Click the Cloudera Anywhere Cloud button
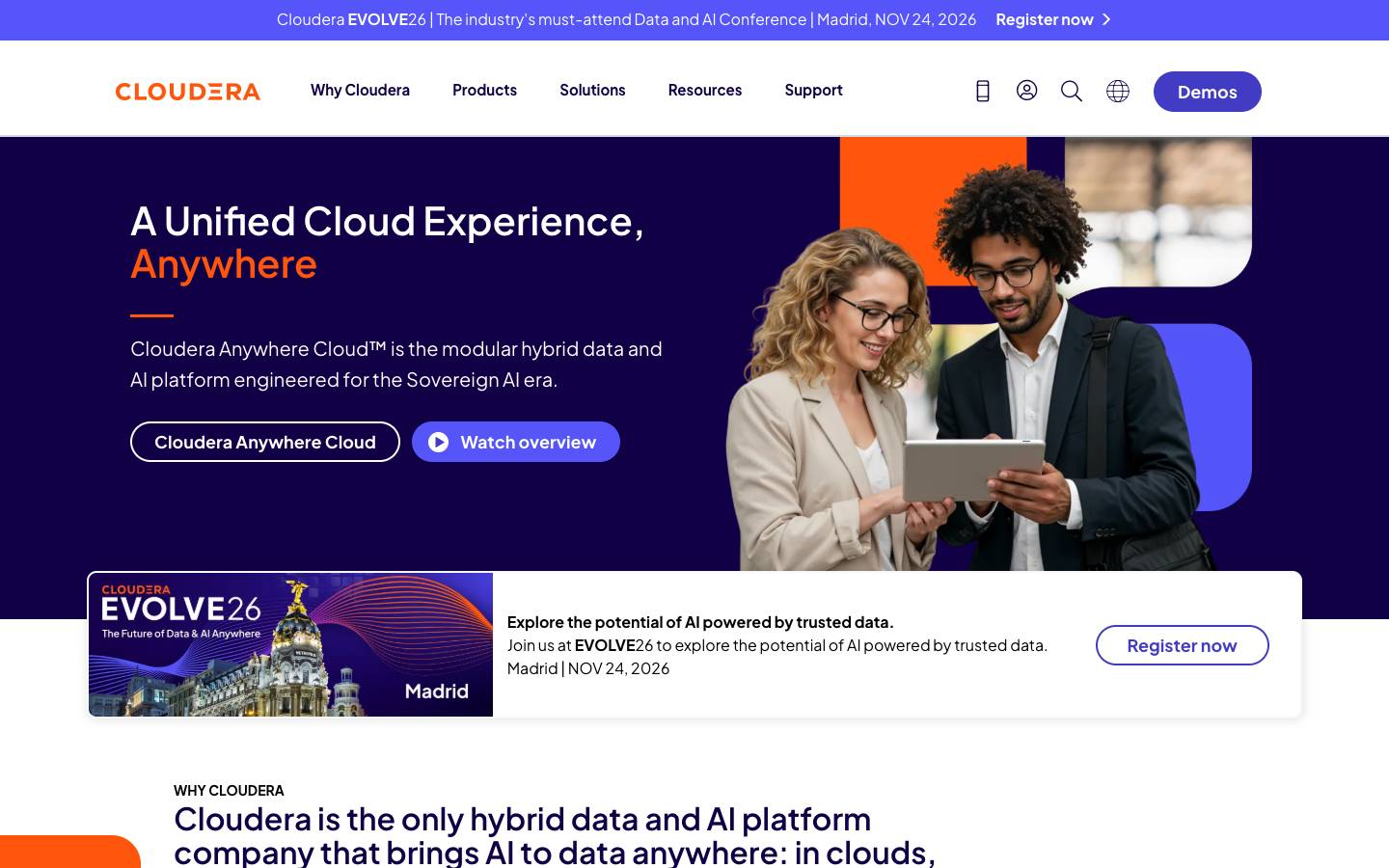1389x868 pixels. pos(265,442)
